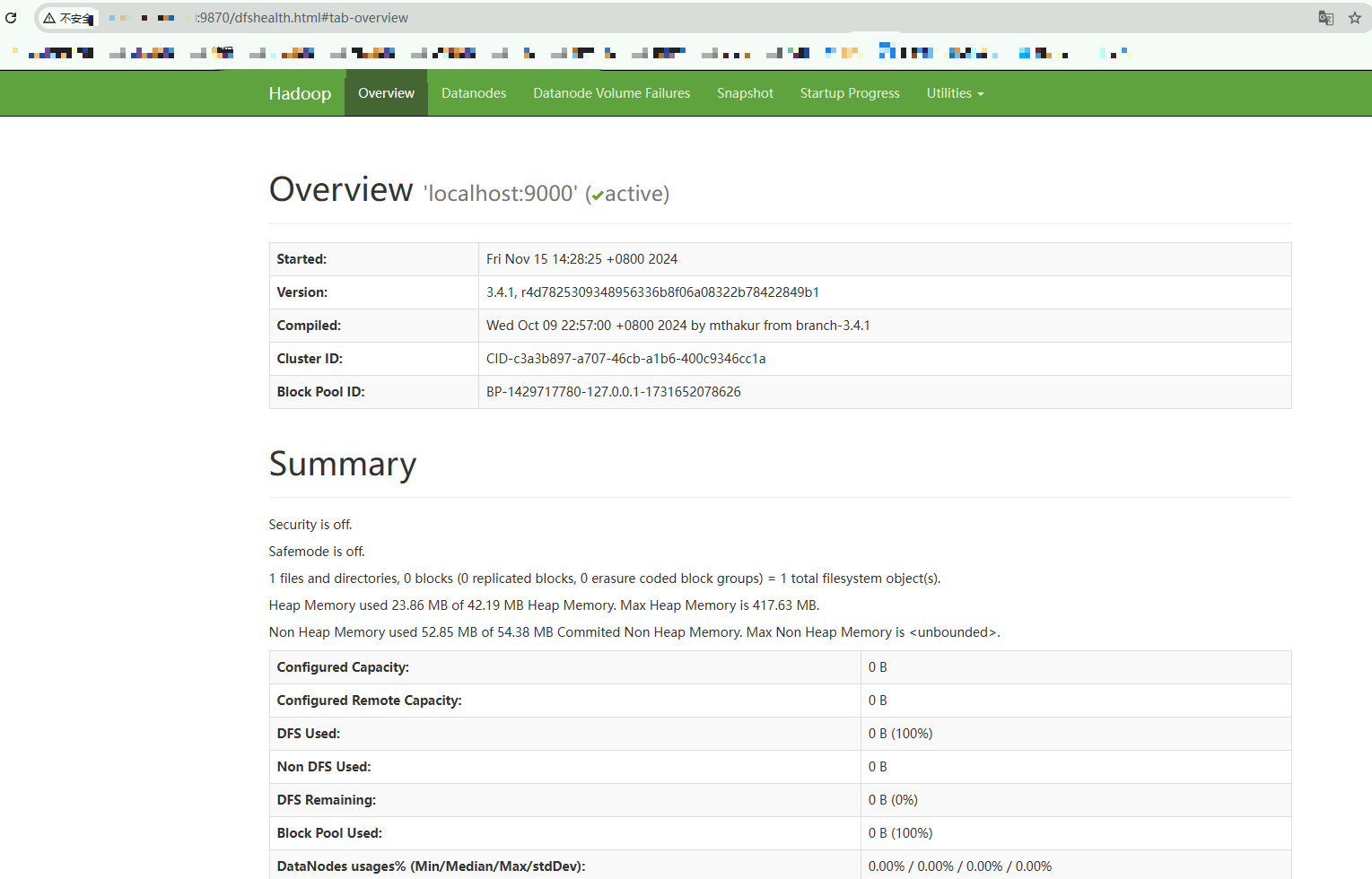Click the Summary heading
The width and height of the screenshot is (1372, 879).
[x=343, y=464]
